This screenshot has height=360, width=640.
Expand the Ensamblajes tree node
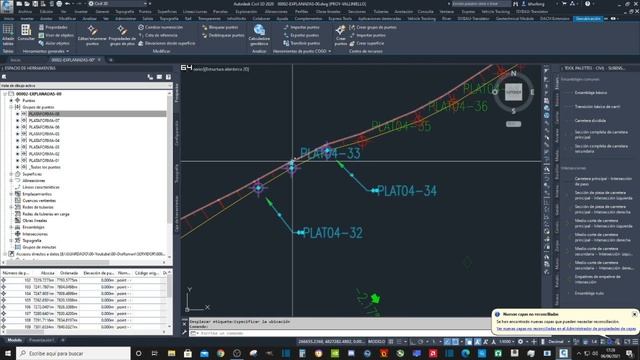pyautogui.click(x=11, y=227)
